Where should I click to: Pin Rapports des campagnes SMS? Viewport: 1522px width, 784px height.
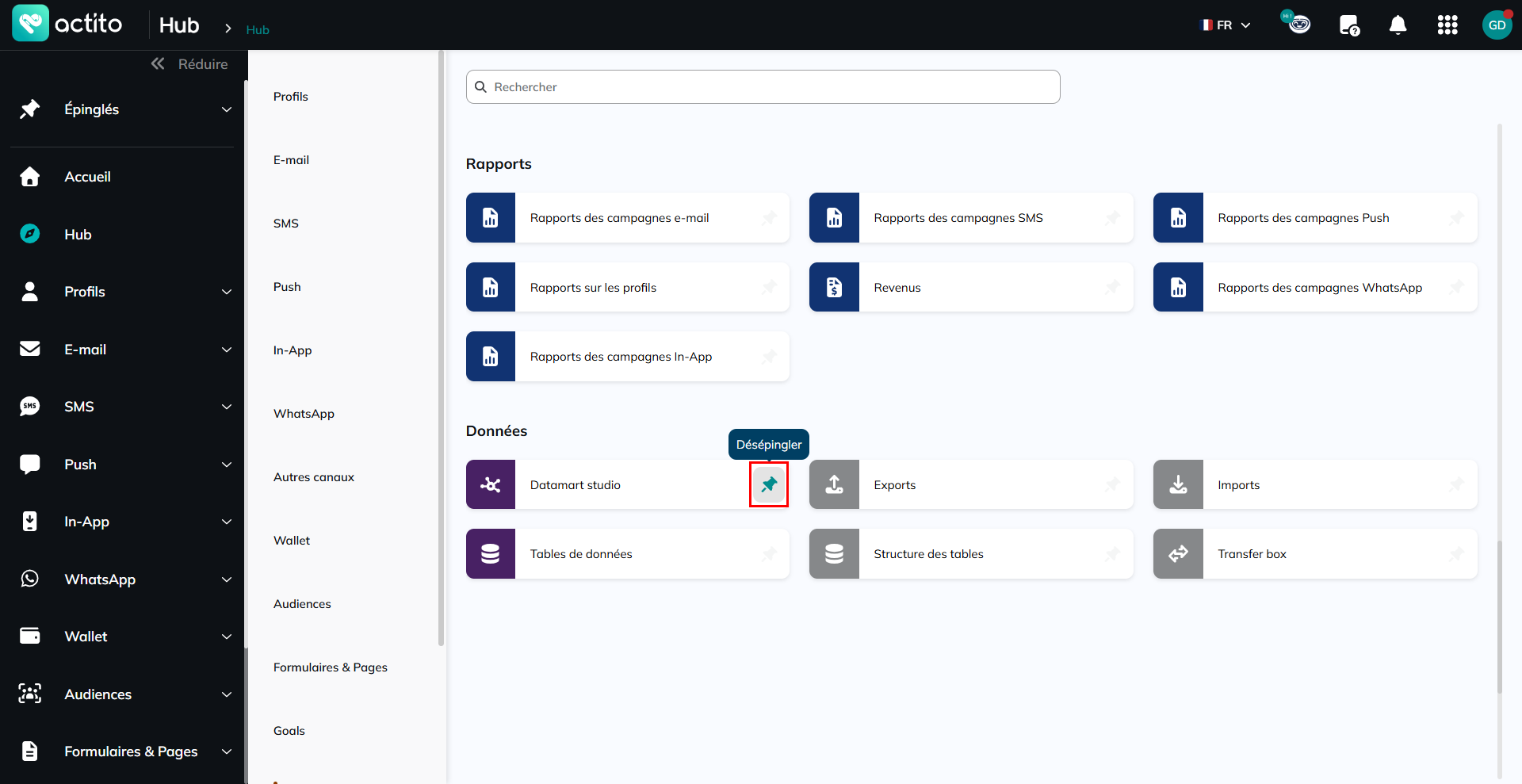tap(1113, 218)
